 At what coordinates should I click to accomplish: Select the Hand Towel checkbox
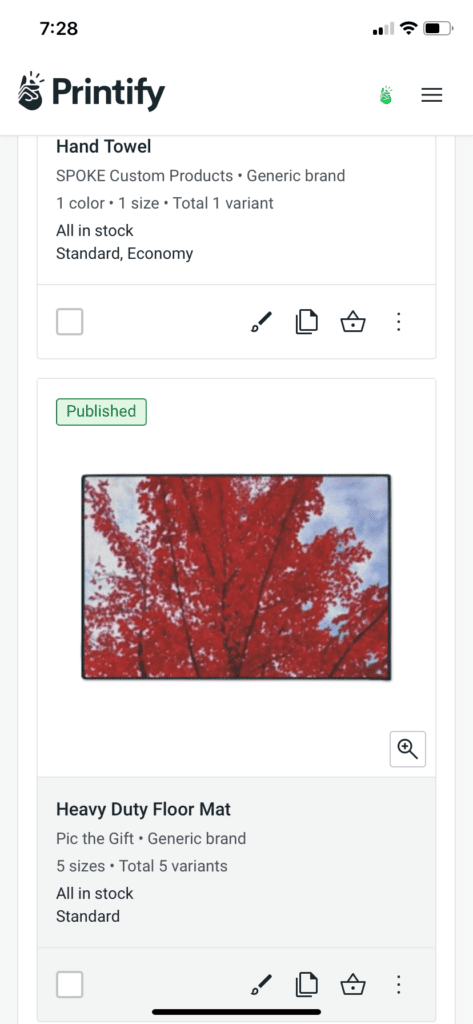pyautogui.click(x=69, y=322)
